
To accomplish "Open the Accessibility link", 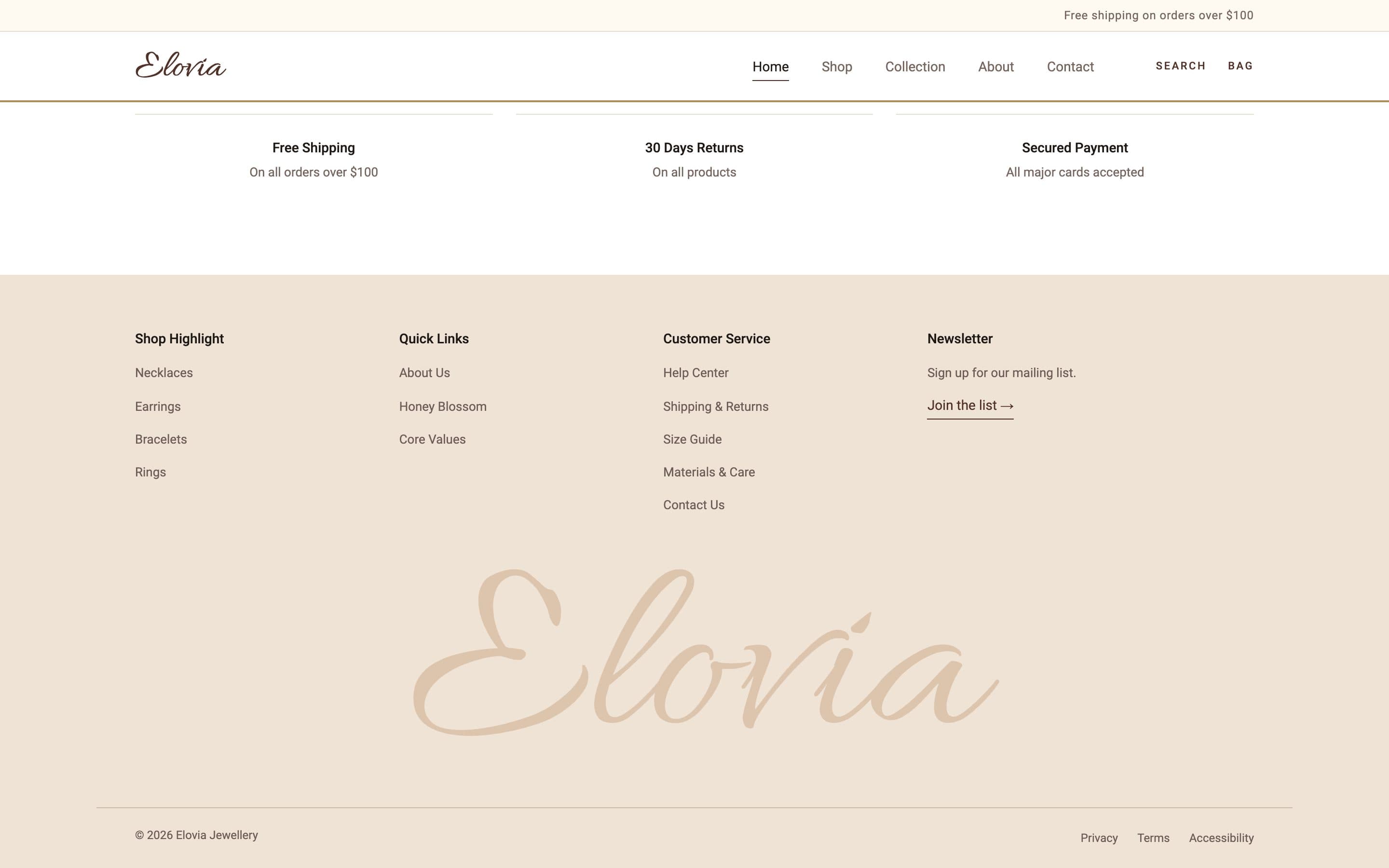I will click(1221, 838).
